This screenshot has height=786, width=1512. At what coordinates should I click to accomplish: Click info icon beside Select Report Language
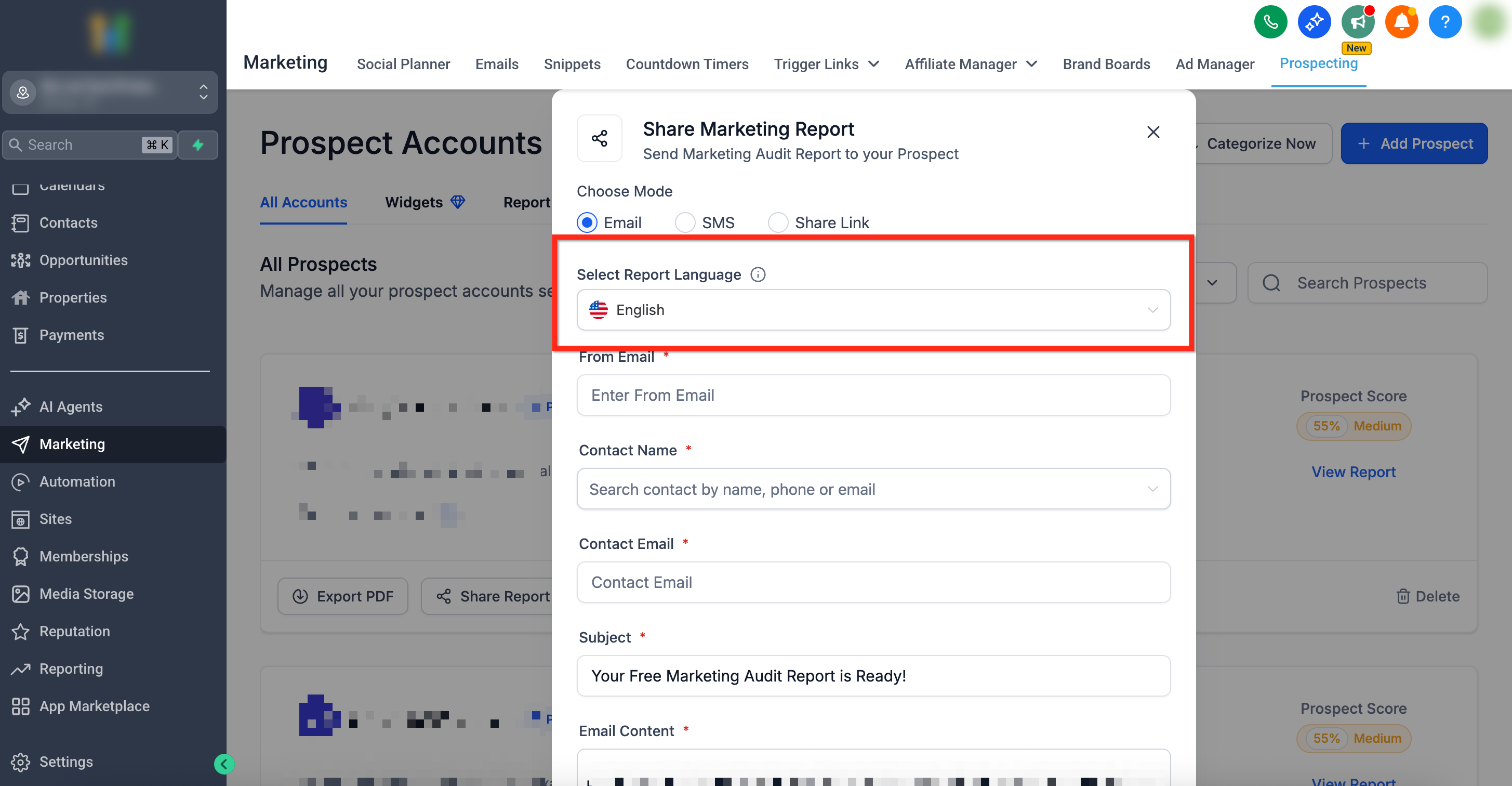click(x=758, y=274)
